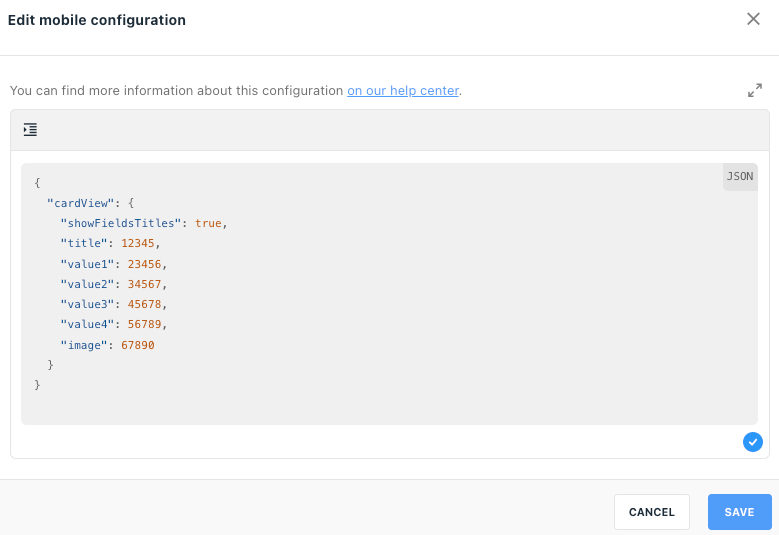Image resolution: width=779 pixels, height=535 pixels.
Task: Close the Edit mobile configuration dialog
Action: click(753, 19)
